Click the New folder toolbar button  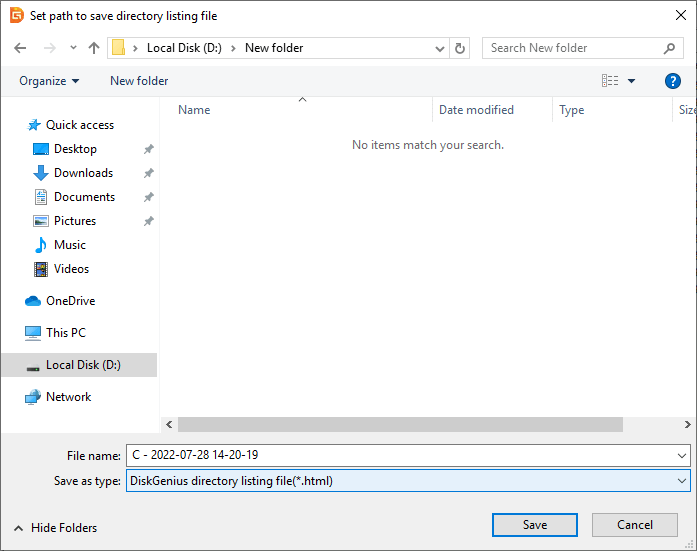point(139,81)
